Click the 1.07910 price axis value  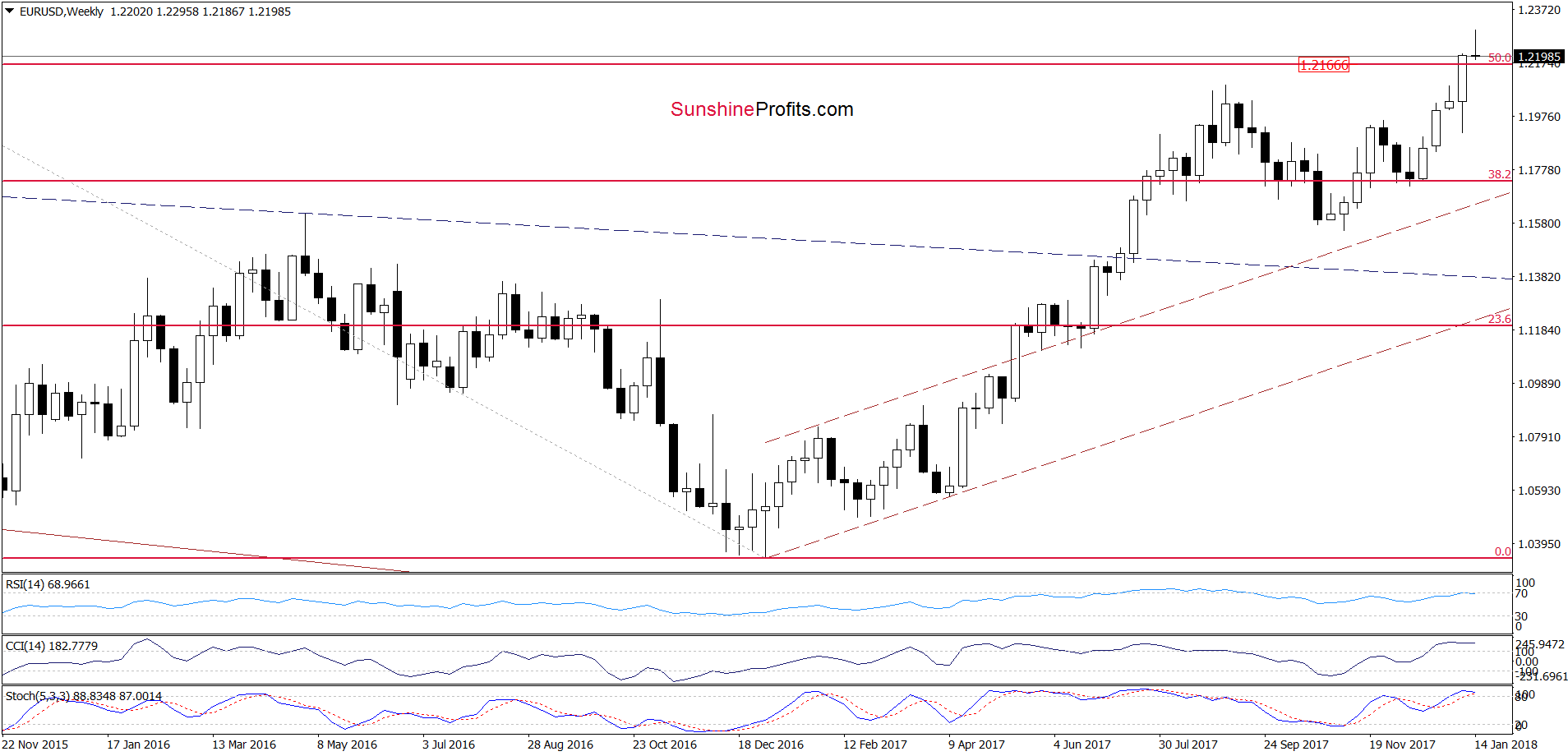click(1538, 437)
